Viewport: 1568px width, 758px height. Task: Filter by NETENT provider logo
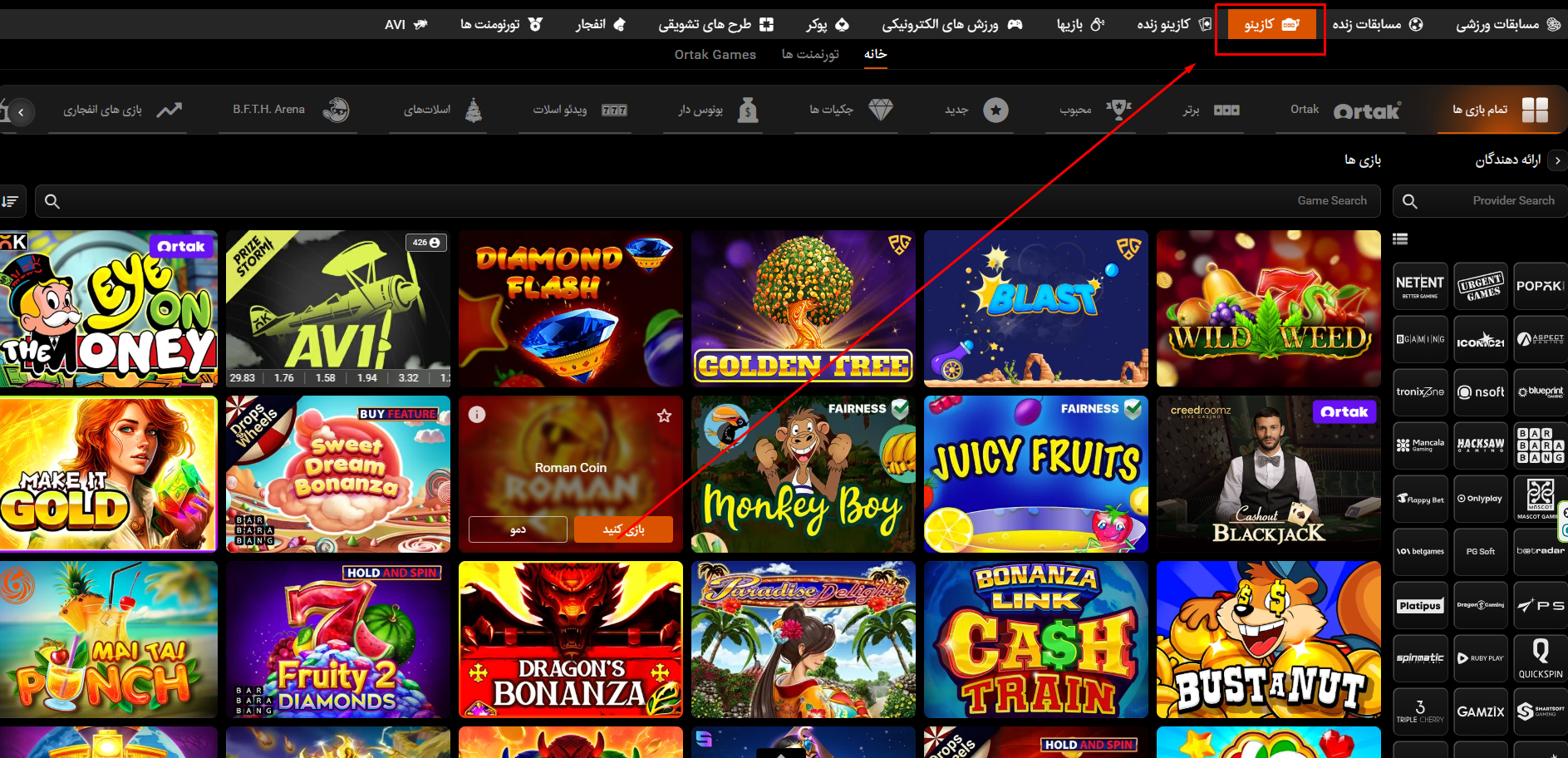click(x=1420, y=286)
